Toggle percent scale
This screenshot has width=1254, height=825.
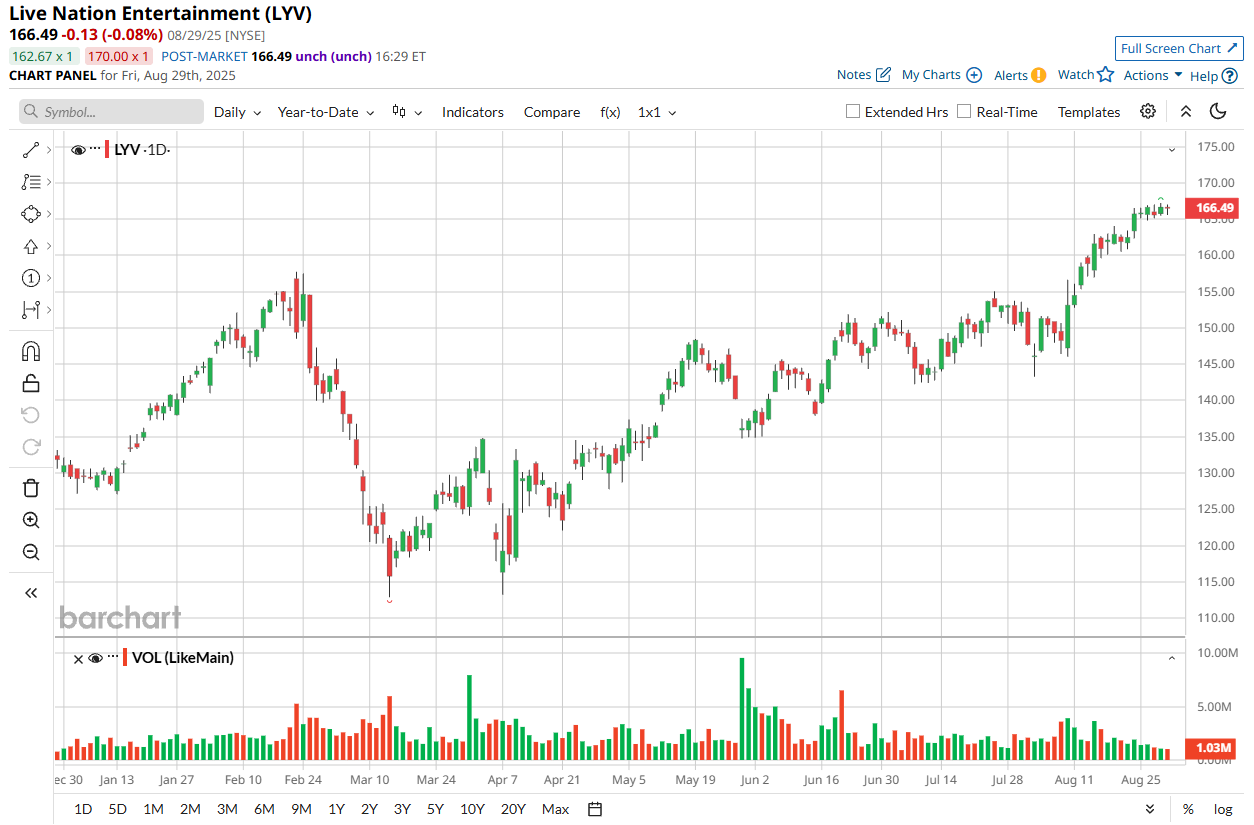1188,809
